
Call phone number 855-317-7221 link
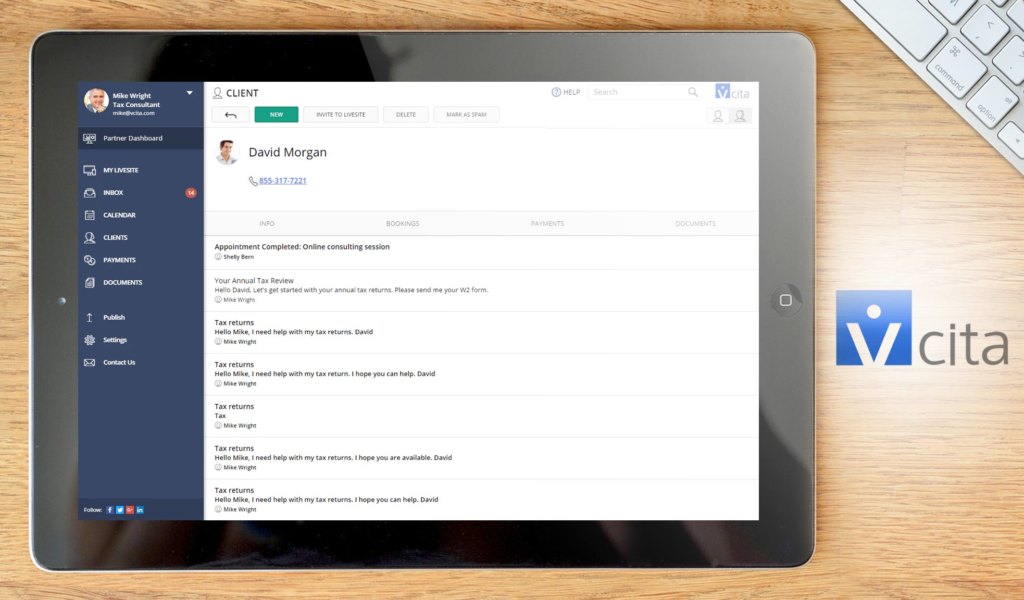click(x=282, y=181)
